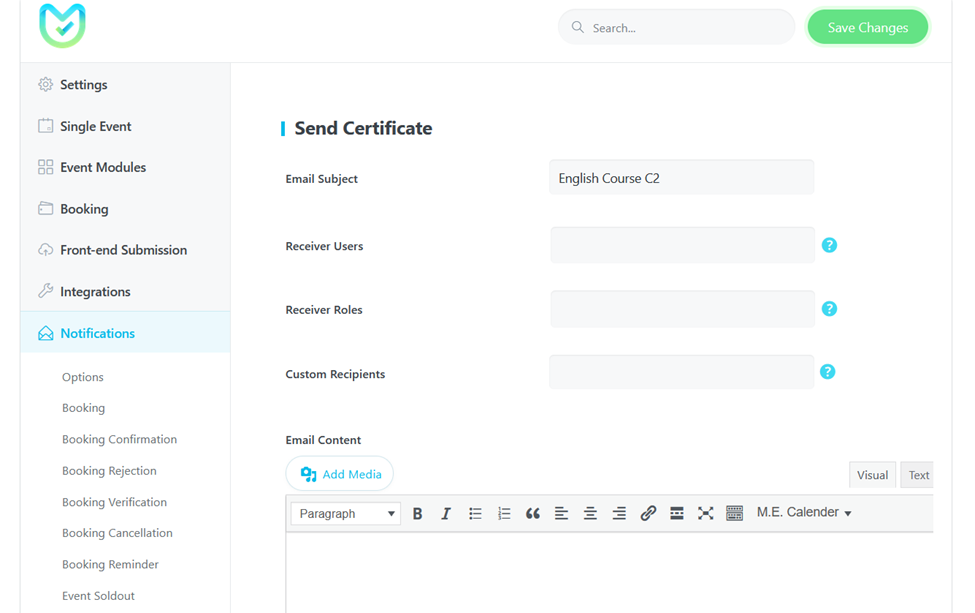This screenshot has height=613, width=975.
Task: Click the Email Subject input field
Action: pos(682,178)
